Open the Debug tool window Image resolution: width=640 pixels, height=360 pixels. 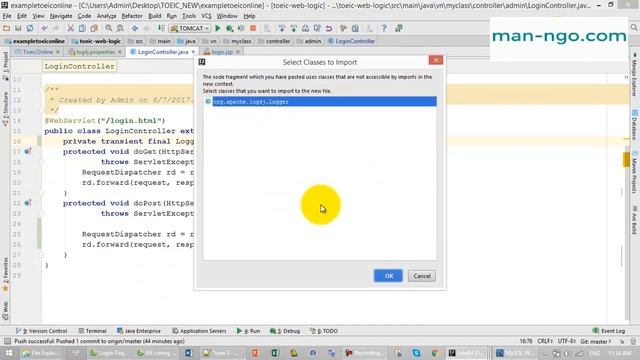[x=285, y=331]
